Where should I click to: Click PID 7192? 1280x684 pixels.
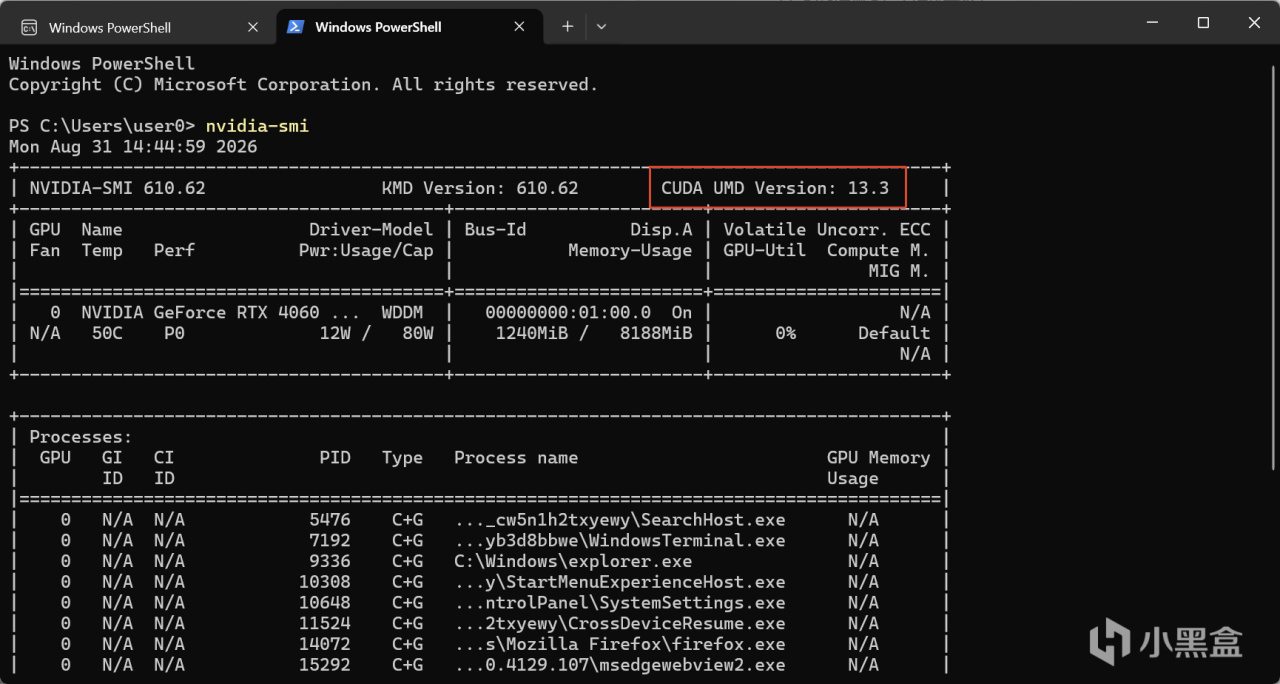pyautogui.click(x=330, y=541)
